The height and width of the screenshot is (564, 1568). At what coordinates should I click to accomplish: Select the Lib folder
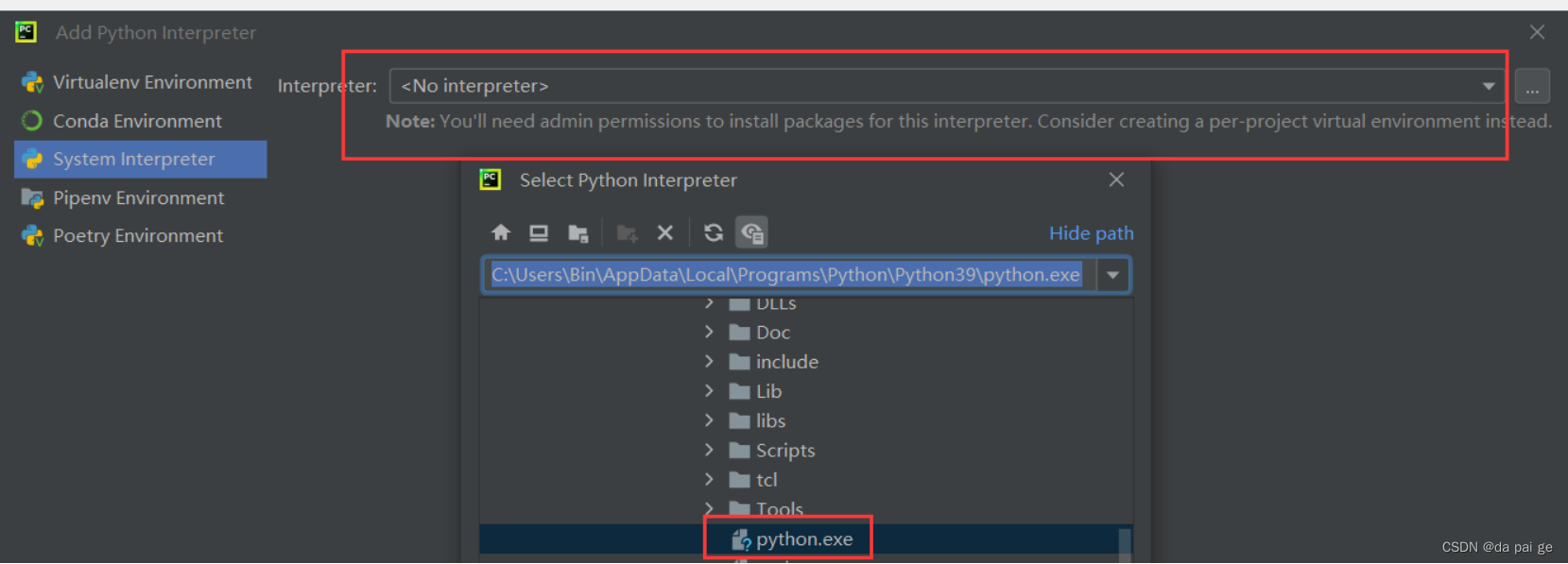pos(755,391)
